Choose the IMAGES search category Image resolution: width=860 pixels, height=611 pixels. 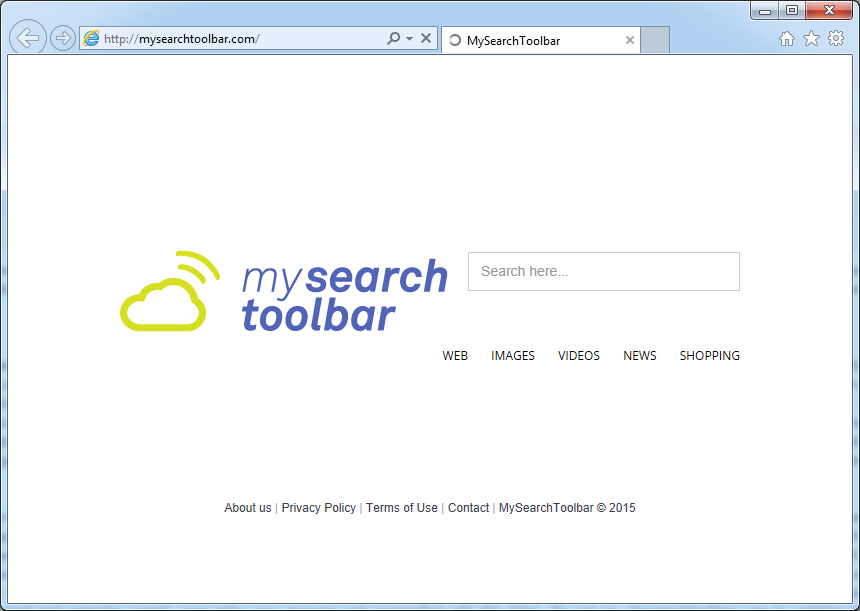(x=513, y=356)
